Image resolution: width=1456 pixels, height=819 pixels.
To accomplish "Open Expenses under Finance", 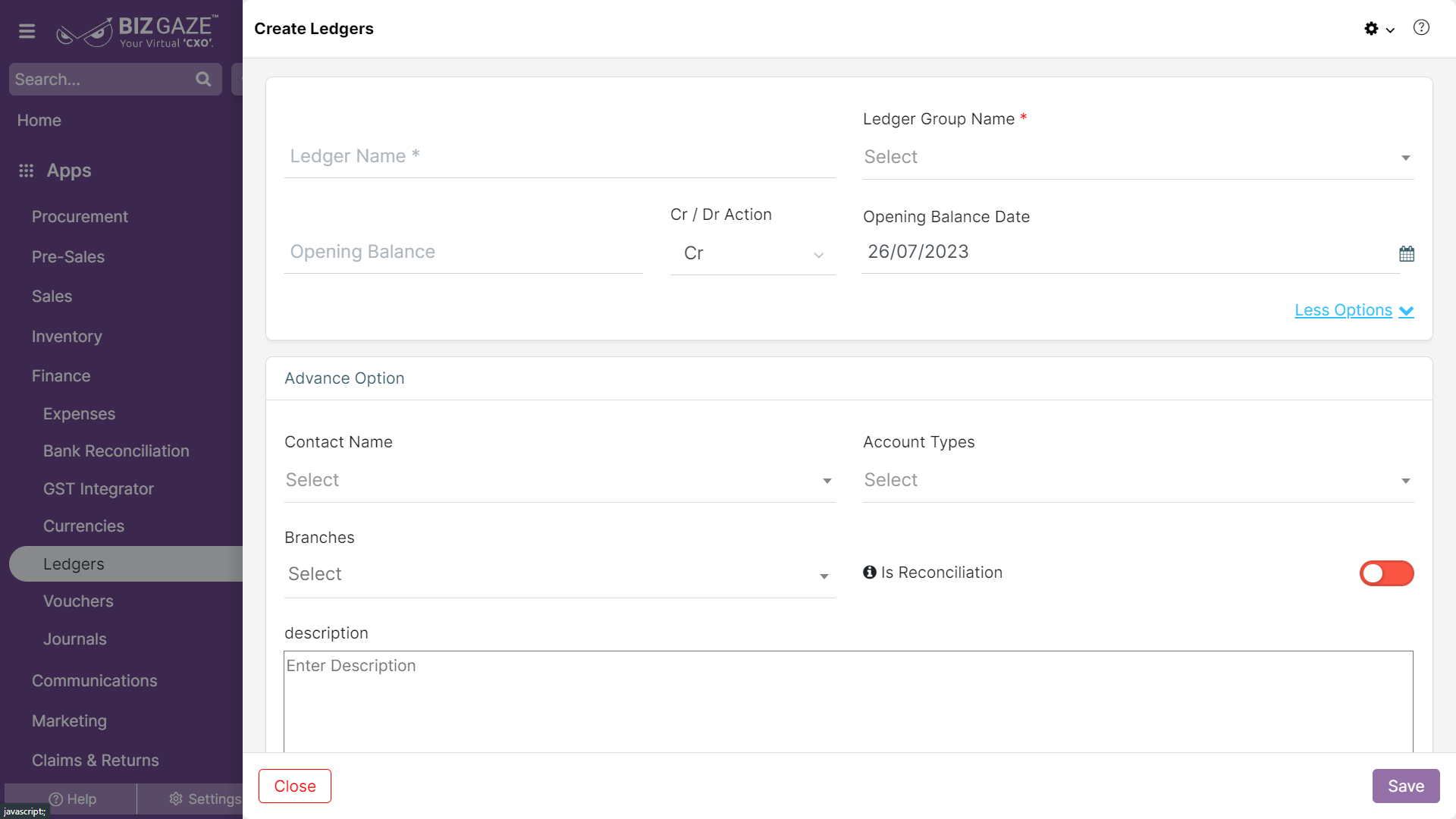I will tap(79, 414).
